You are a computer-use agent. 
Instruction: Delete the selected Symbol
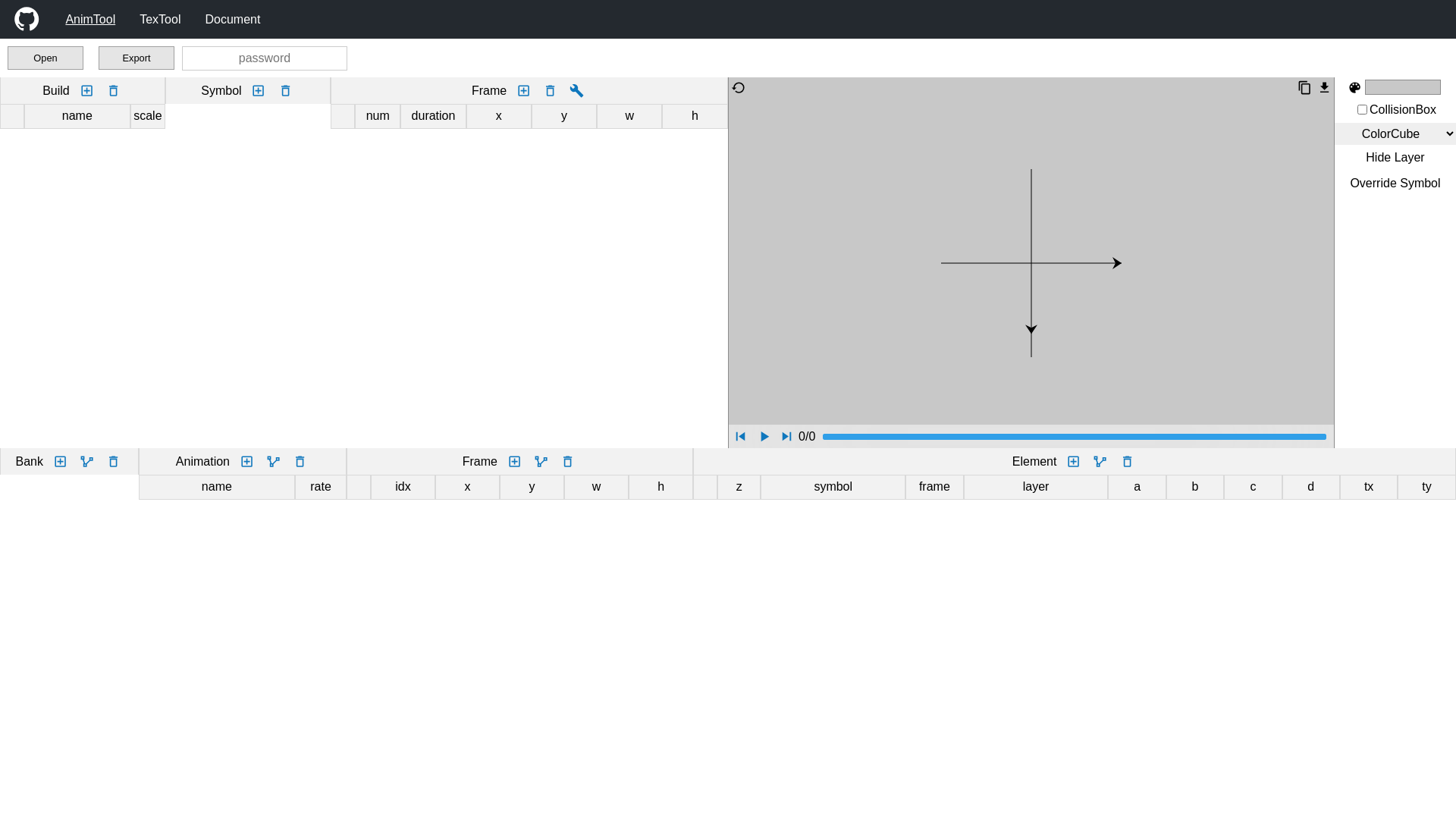(x=286, y=91)
